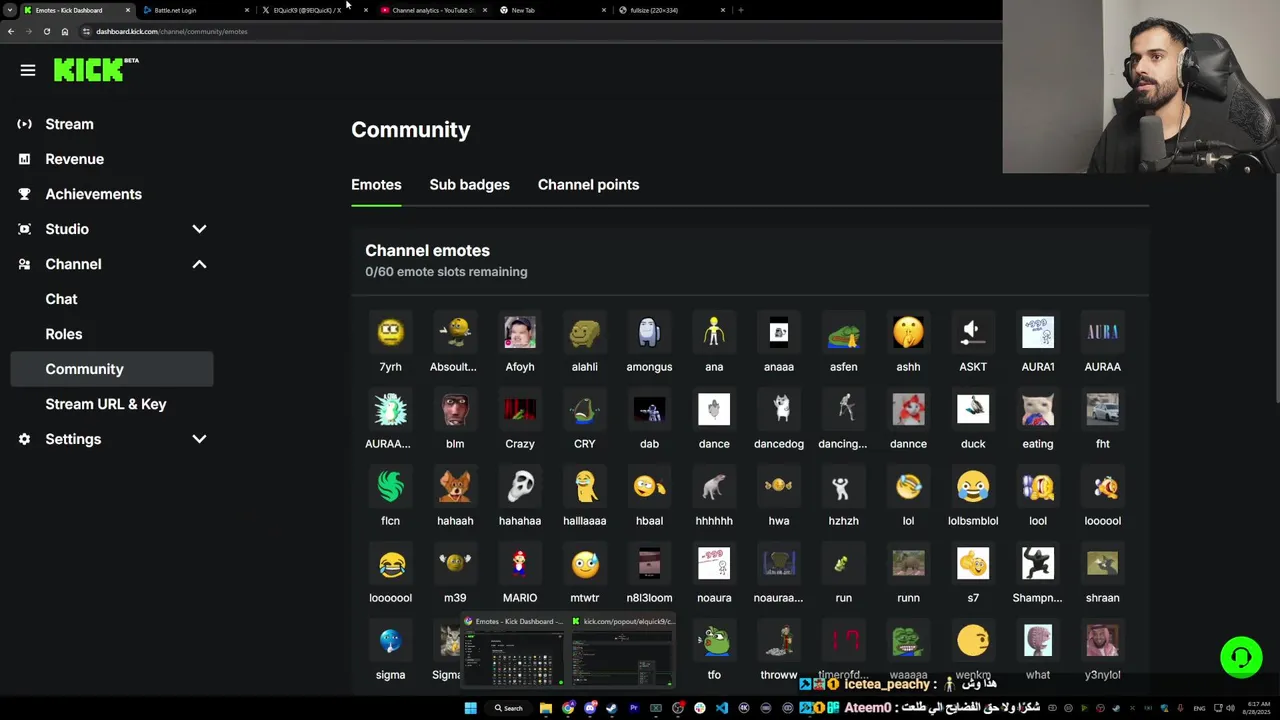This screenshot has height=720, width=1280.
Task: Switch to the Channel points tab
Action: pyautogui.click(x=588, y=184)
